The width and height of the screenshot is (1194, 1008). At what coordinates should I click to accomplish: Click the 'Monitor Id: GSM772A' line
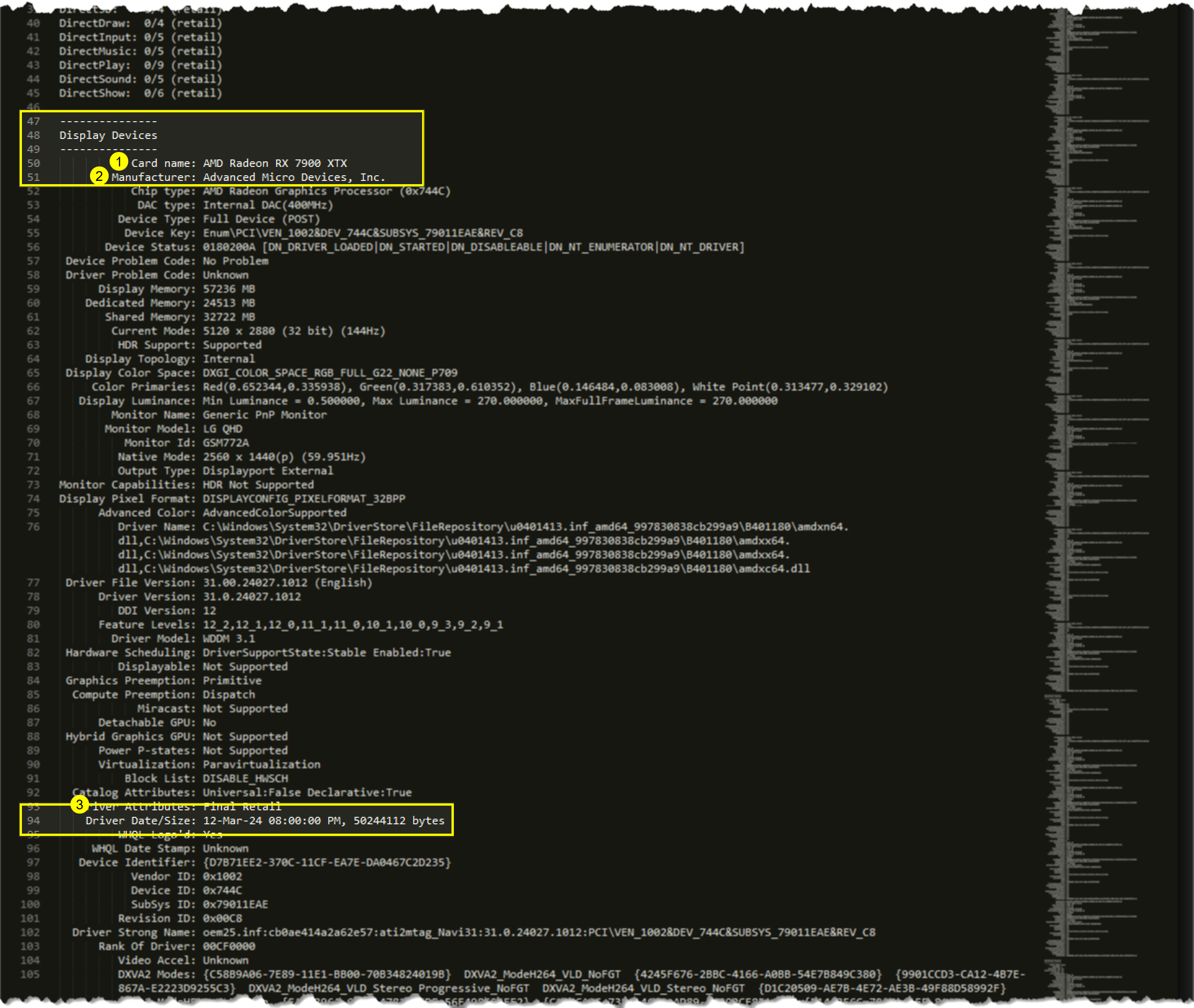click(187, 443)
